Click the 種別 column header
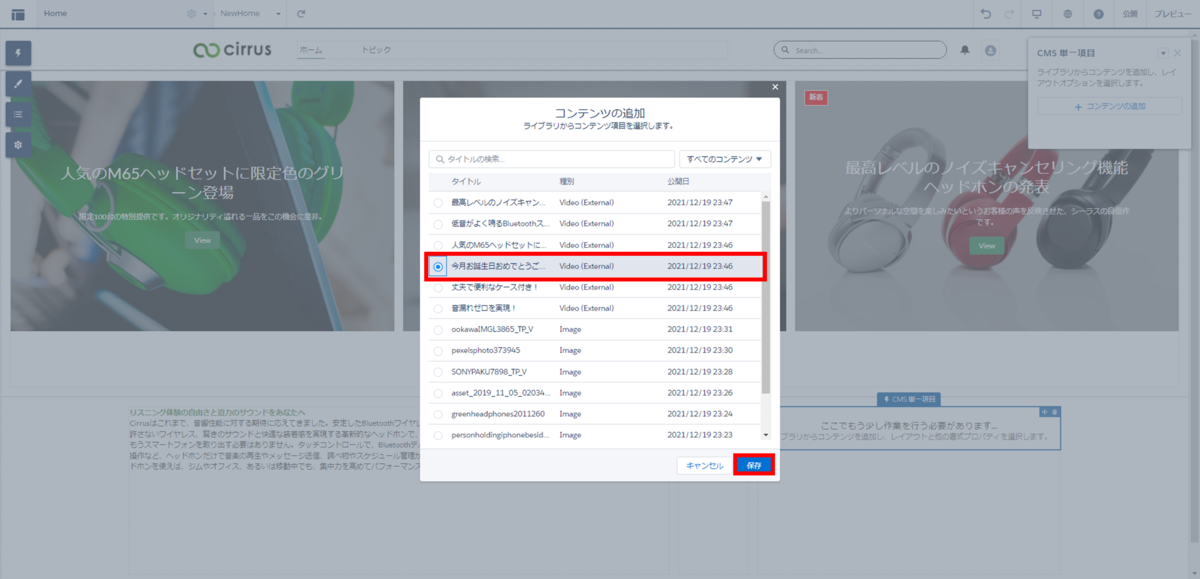 tap(567, 181)
